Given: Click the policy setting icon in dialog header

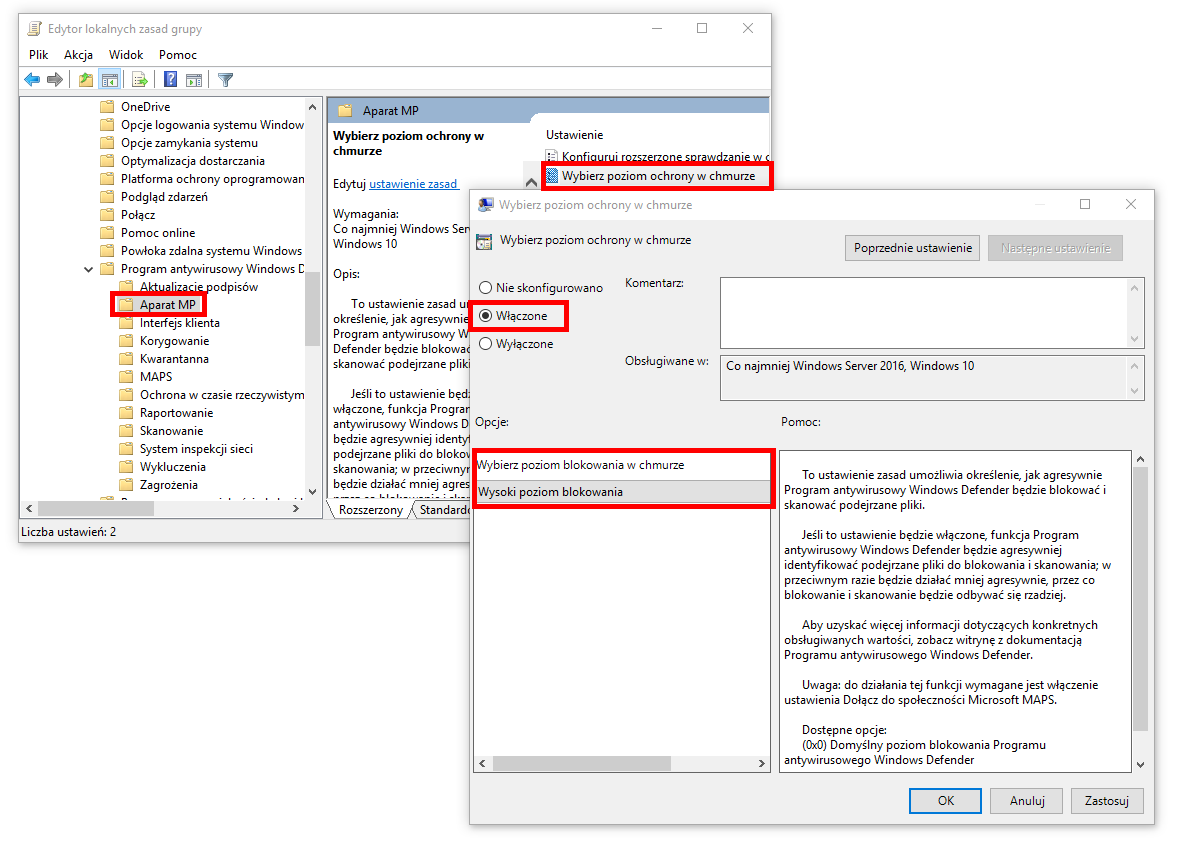Looking at the screenshot, I should 484,242.
